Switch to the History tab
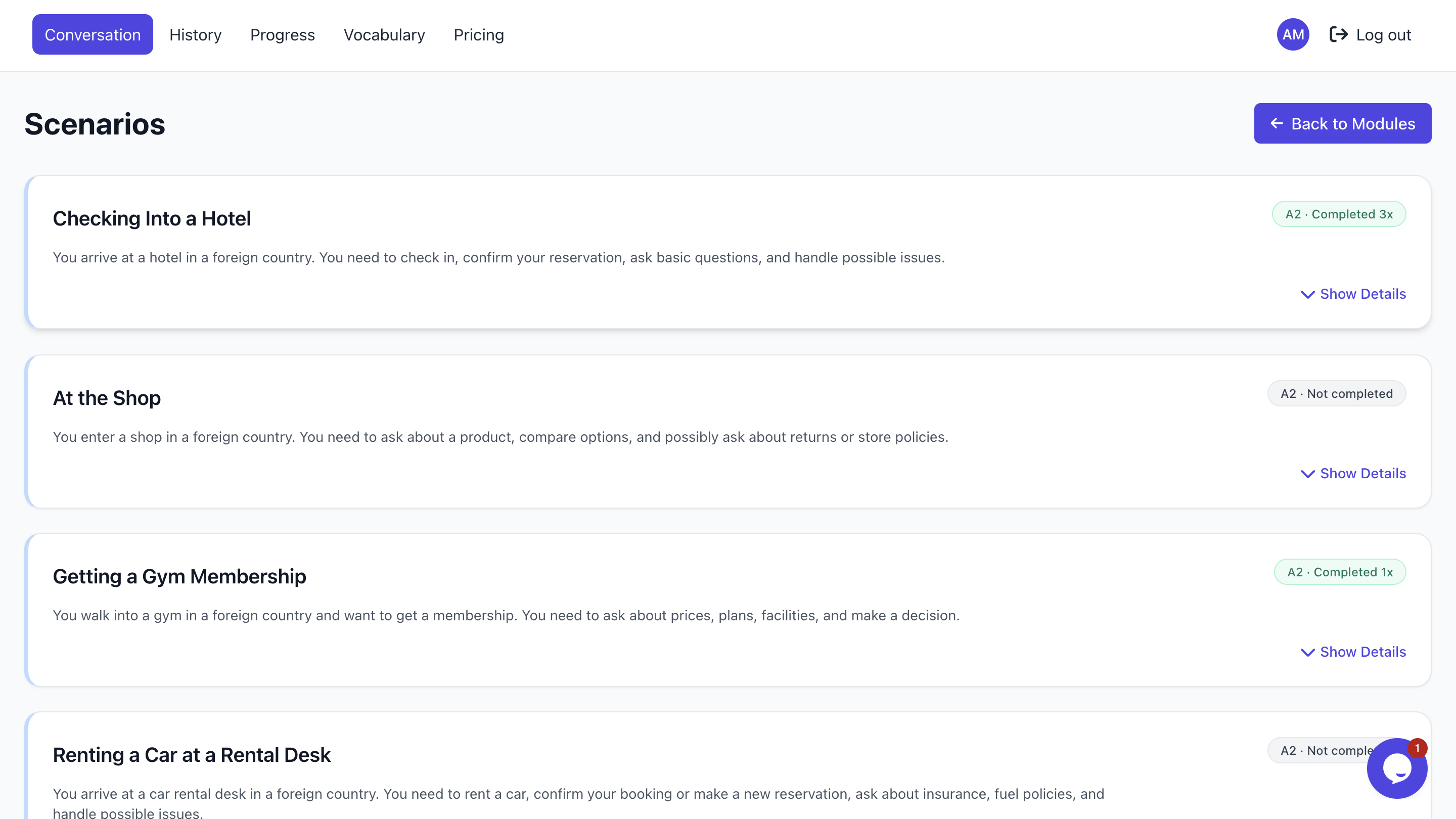Screen dimensions: 1456x819 coord(195,34)
